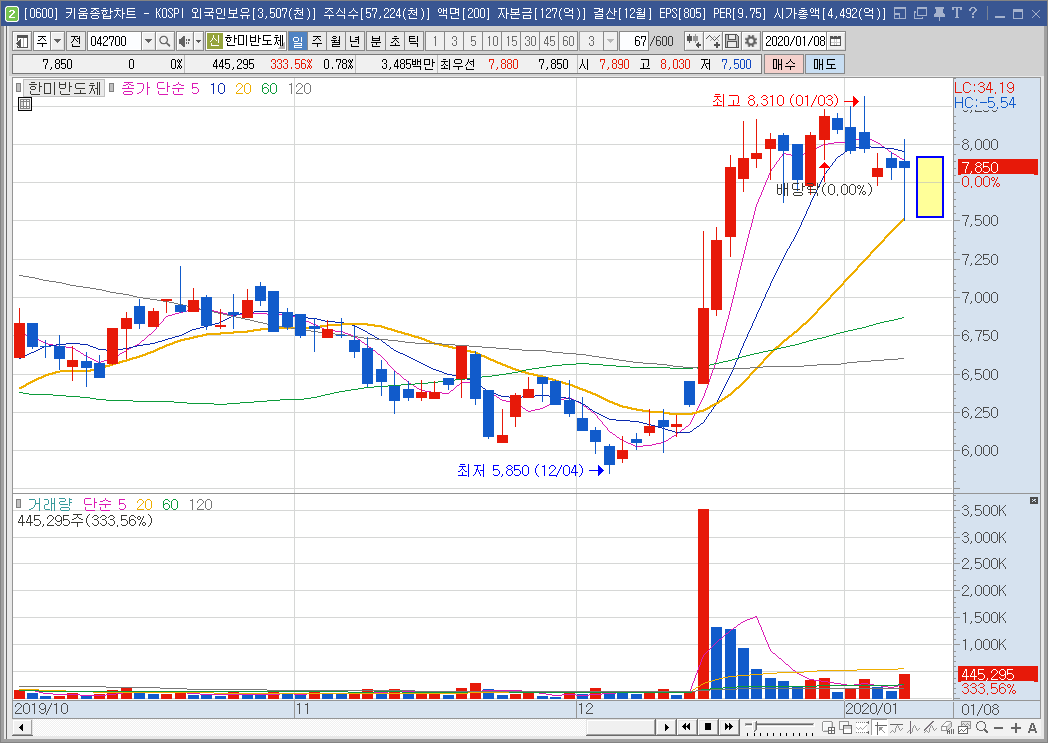Viewport: 1048px width, 743px height.
Task: Select the minute (분) chart period
Action: [x=376, y=41]
